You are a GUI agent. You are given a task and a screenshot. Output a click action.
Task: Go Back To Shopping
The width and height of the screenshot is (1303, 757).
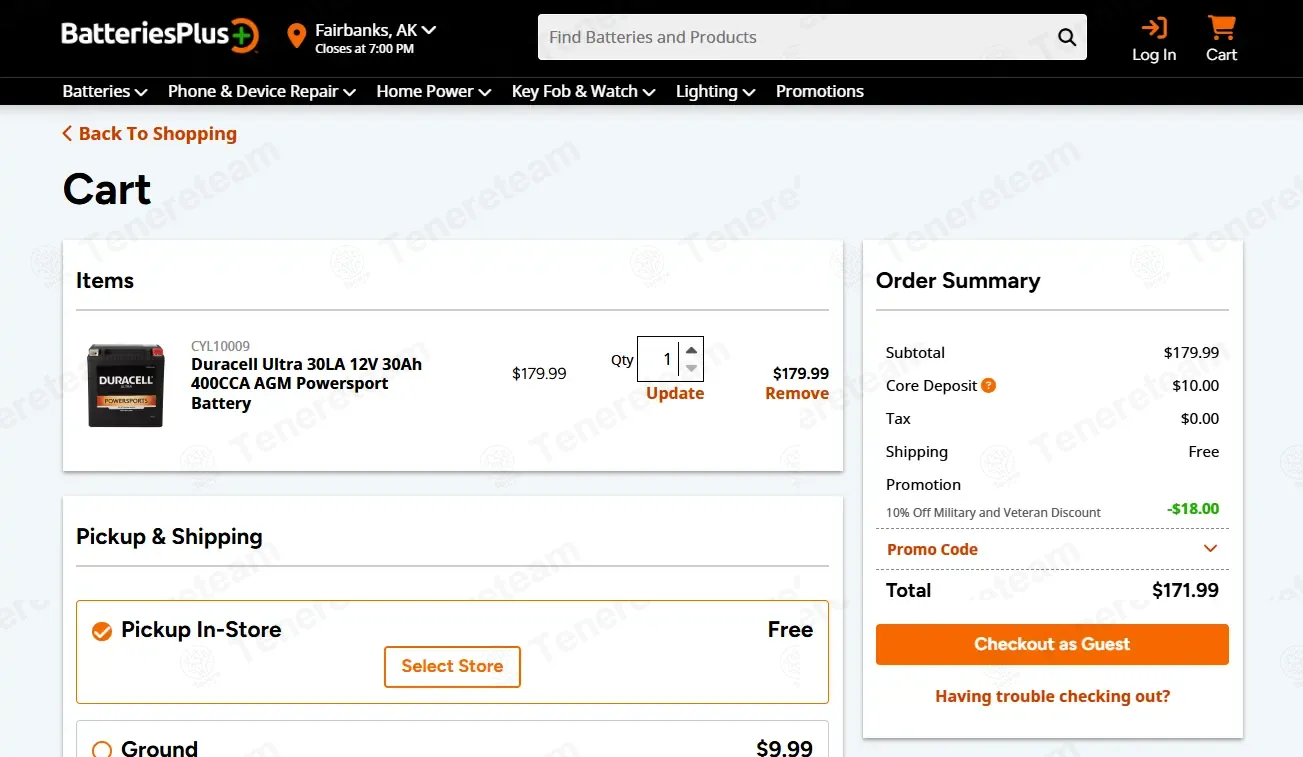click(x=149, y=134)
